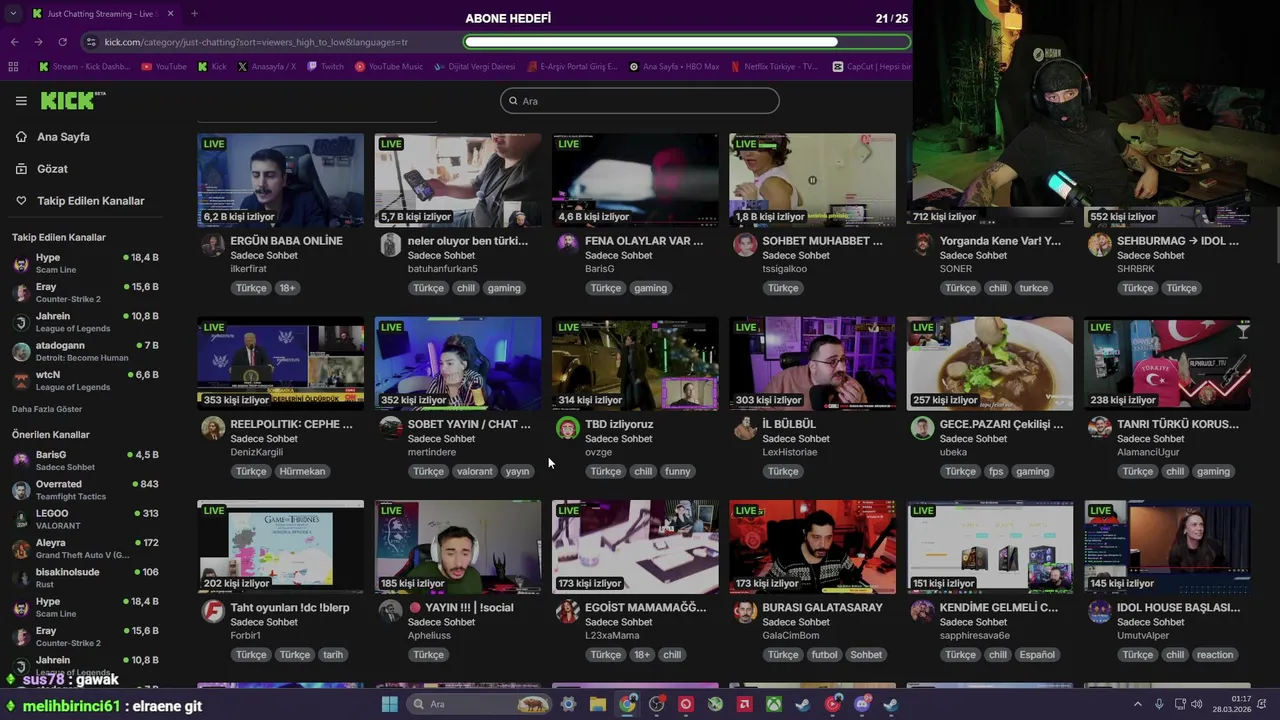
Task: Close the Just Chatting Streaming tab
Action: pyautogui.click(x=170, y=14)
